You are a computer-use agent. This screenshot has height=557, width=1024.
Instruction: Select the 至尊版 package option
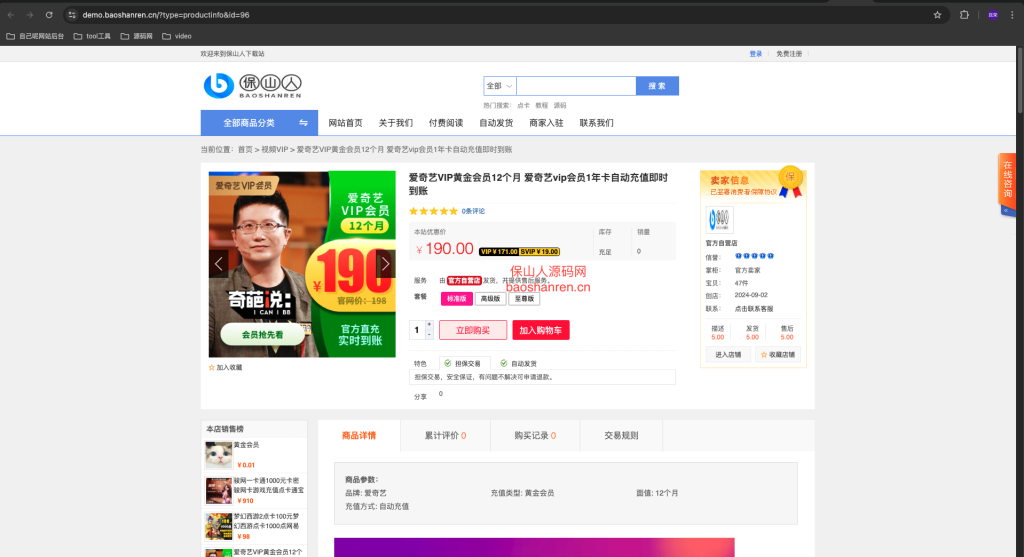[524, 298]
